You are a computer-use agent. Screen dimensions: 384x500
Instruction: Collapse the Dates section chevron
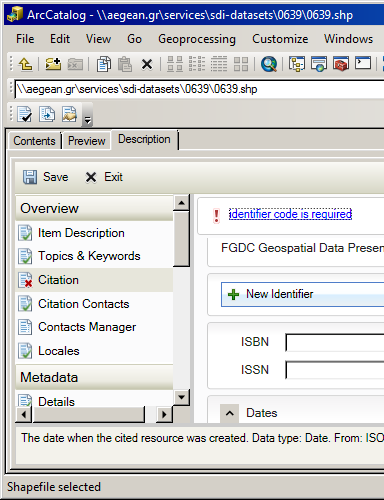(229, 413)
